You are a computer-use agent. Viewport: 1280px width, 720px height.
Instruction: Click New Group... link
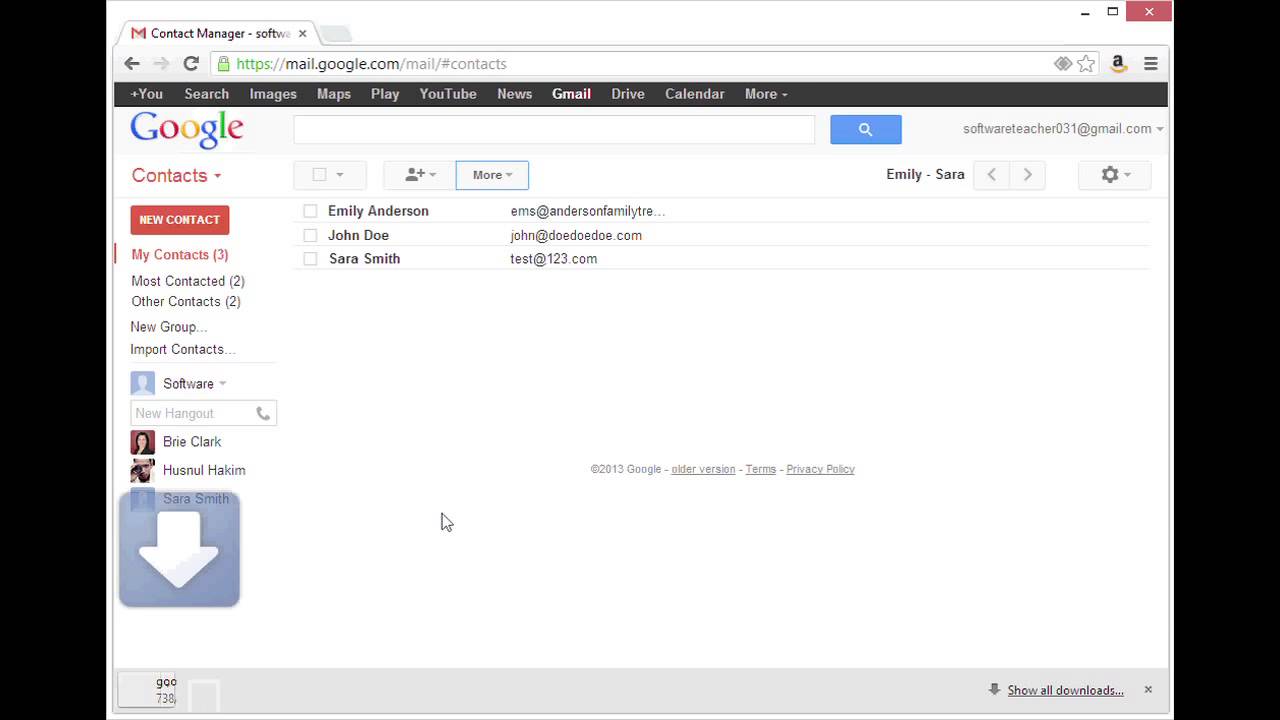169,327
